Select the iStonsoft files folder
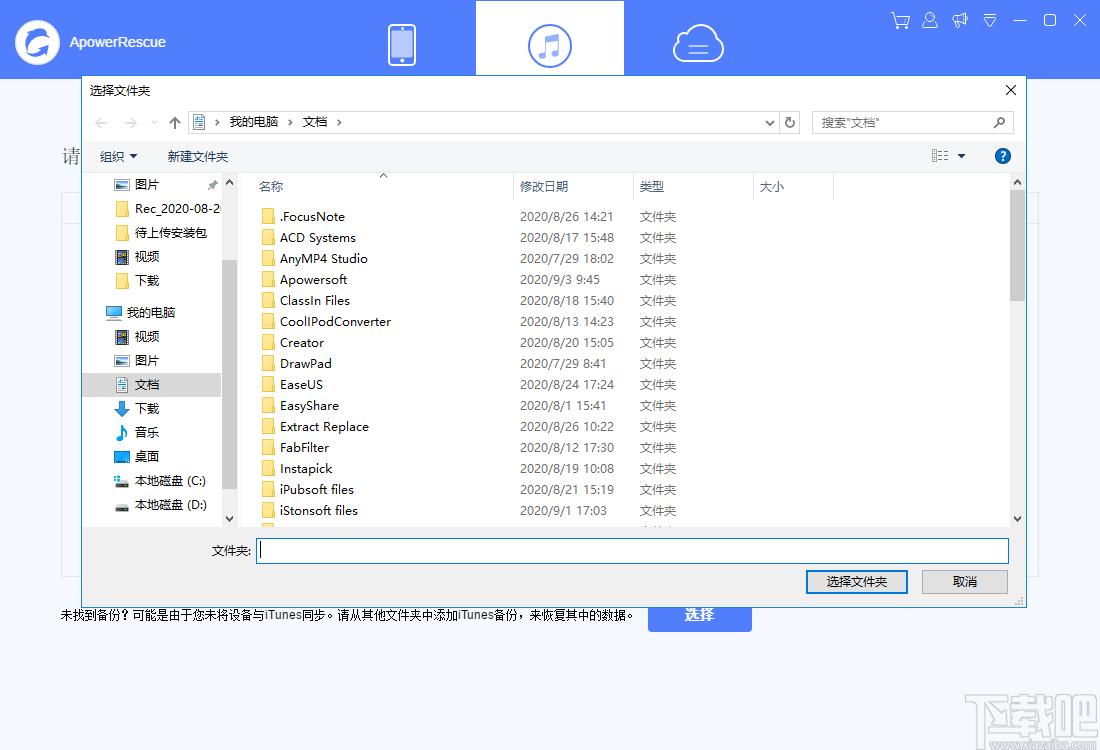The width and height of the screenshot is (1100, 750). pyautogui.click(x=309, y=511)
